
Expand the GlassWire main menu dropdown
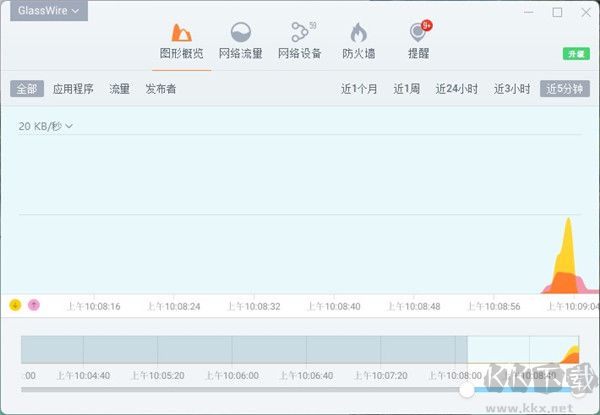pyautogui.click(x=49, y=11)
